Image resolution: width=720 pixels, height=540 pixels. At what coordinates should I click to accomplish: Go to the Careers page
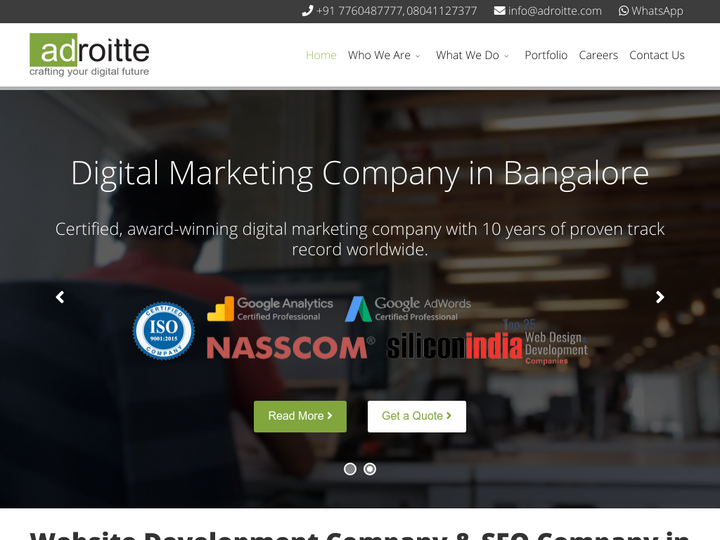(x=598, y=55)
